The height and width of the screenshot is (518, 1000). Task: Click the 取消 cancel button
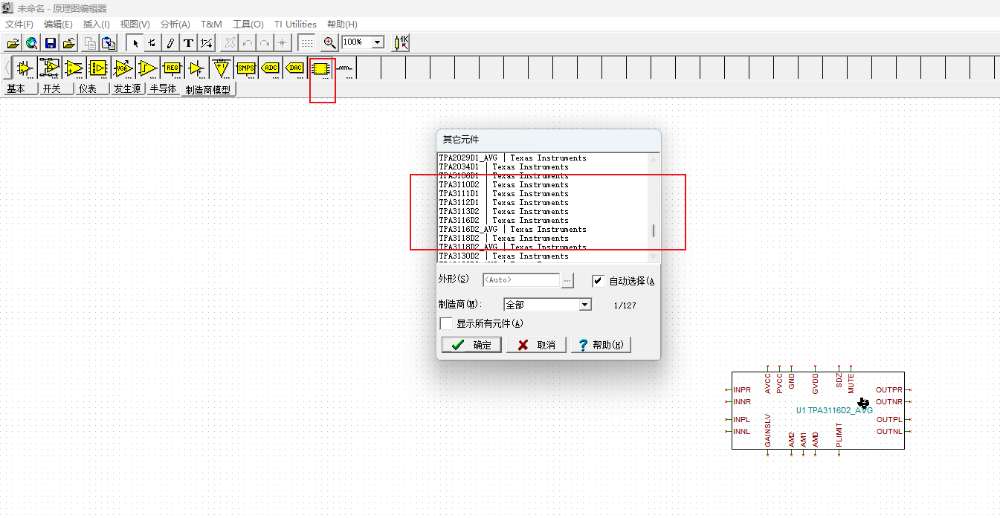tap(536, 345)
